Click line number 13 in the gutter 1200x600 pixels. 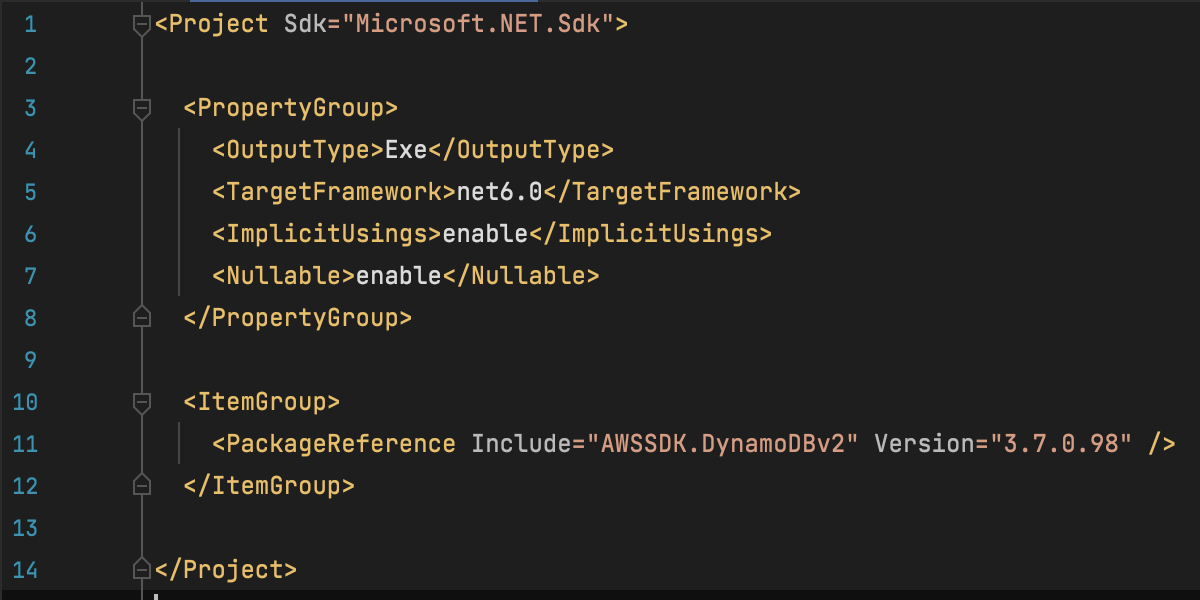tap(24, 528)
